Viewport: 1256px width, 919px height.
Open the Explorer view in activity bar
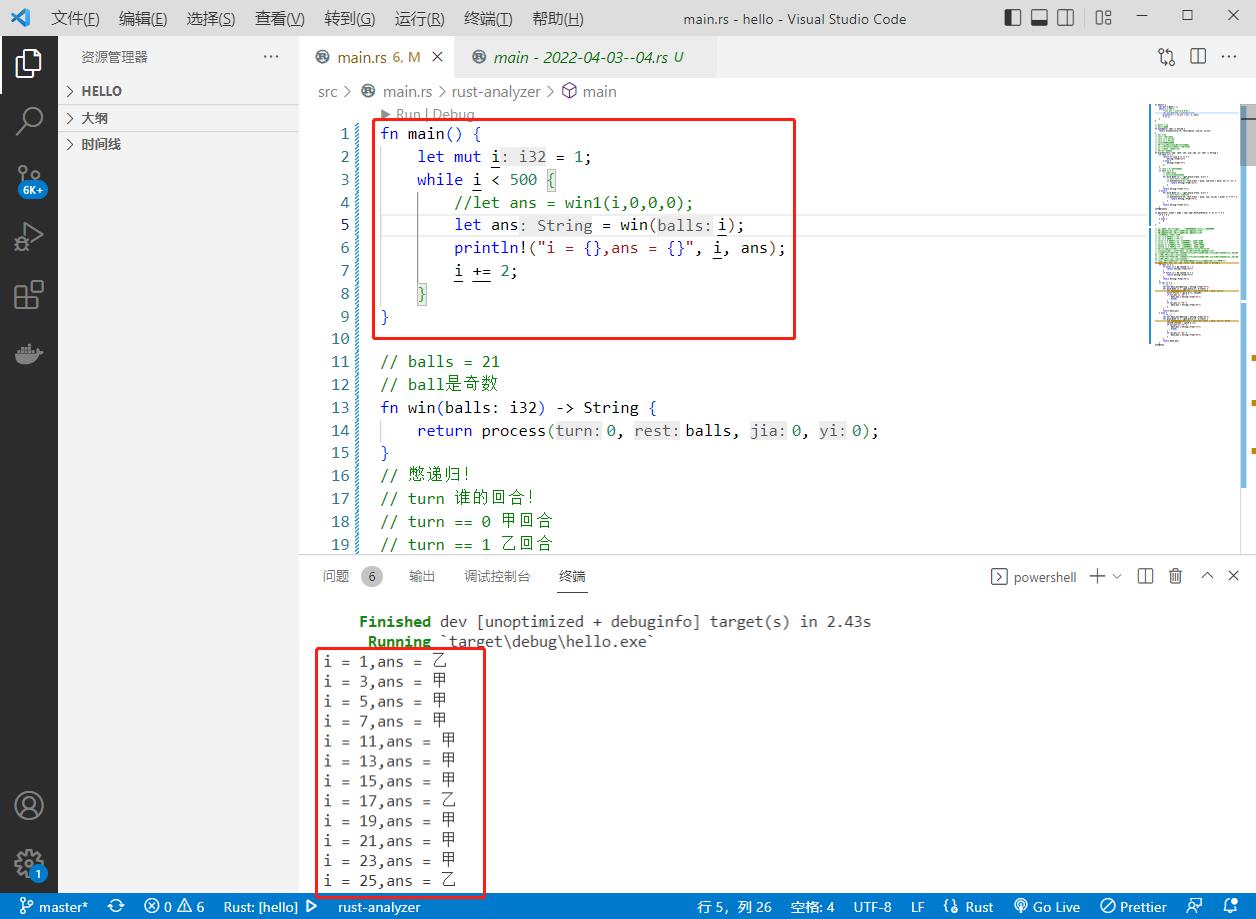coord(29,63)
